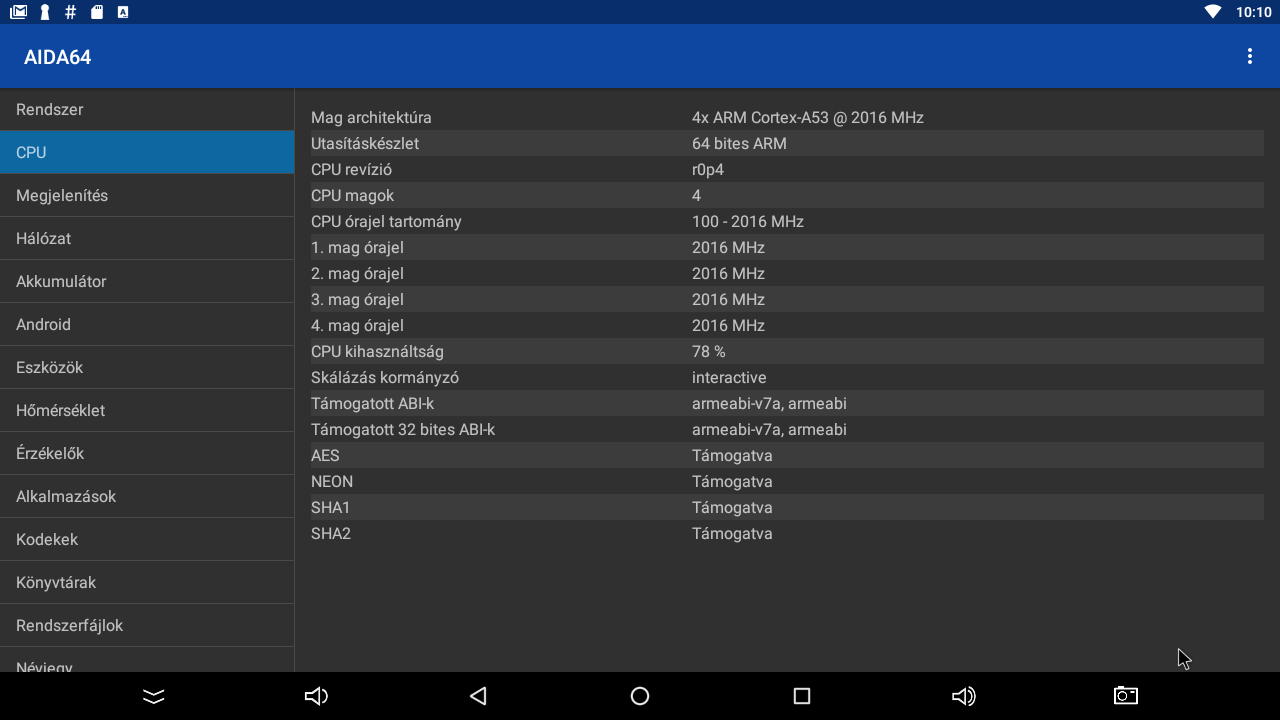
Task: Select the '3. mag órajel' row
Action: pos(787,299)
